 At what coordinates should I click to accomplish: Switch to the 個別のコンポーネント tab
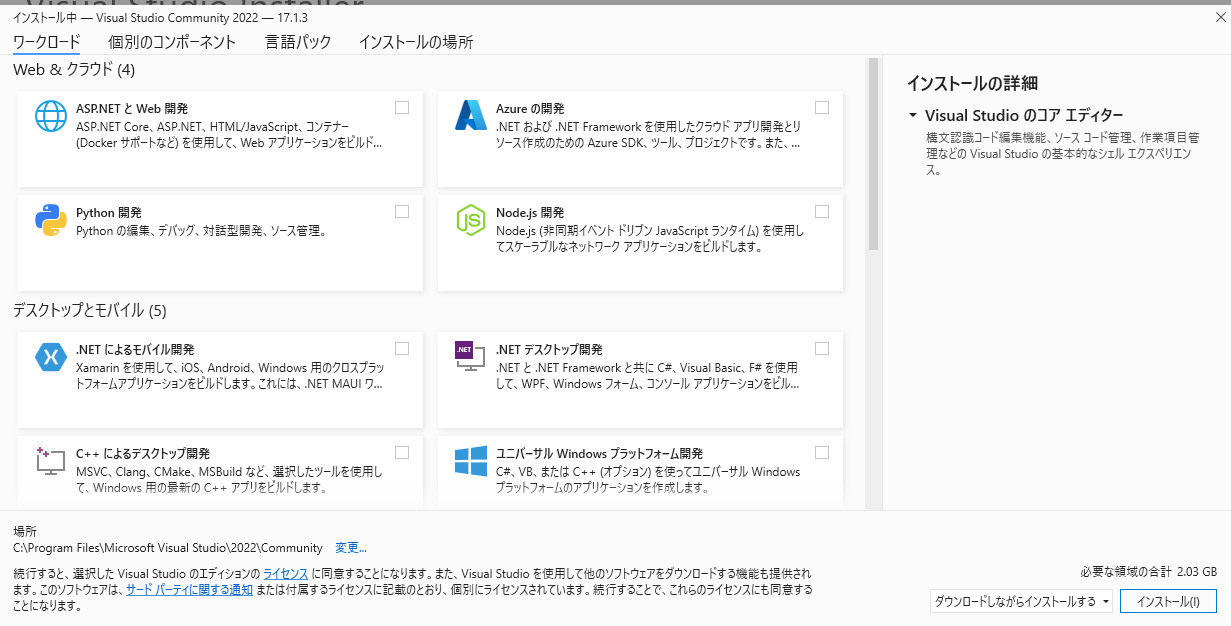click(x=172, y=42)
